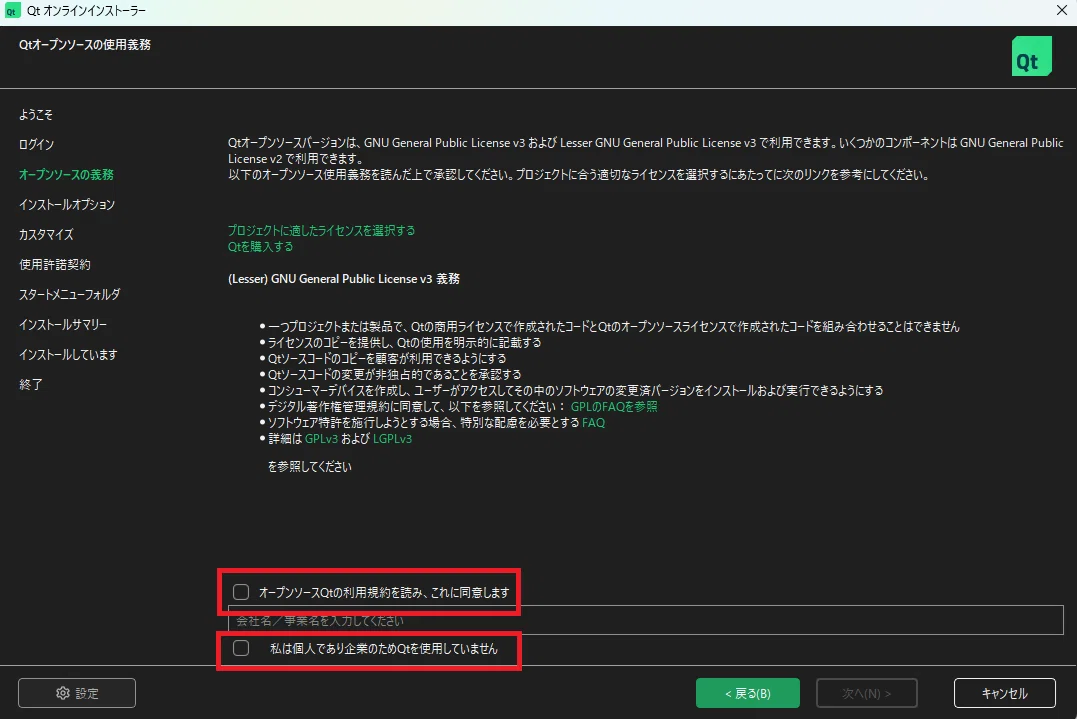The image size is (1077, 719).
Task: Cancel installation with 'キャンセル' button
Action: pos(1004,693)
